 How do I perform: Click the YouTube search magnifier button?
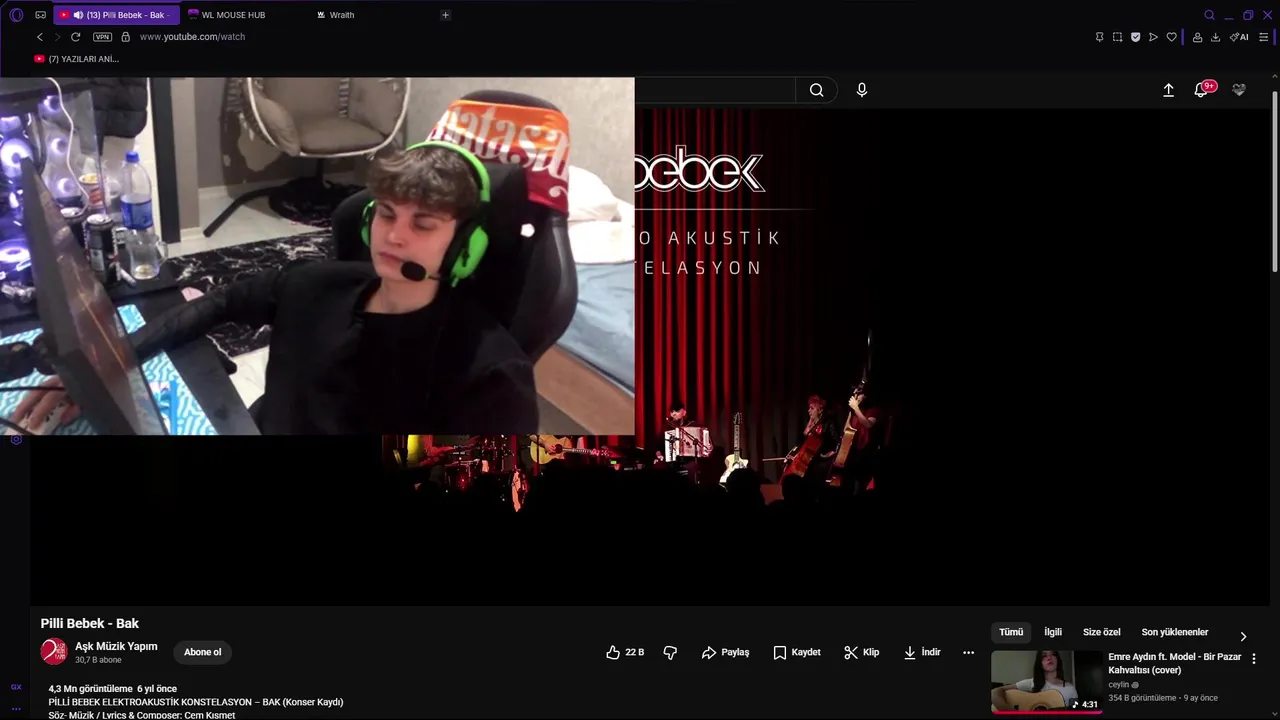click(816, 90)
